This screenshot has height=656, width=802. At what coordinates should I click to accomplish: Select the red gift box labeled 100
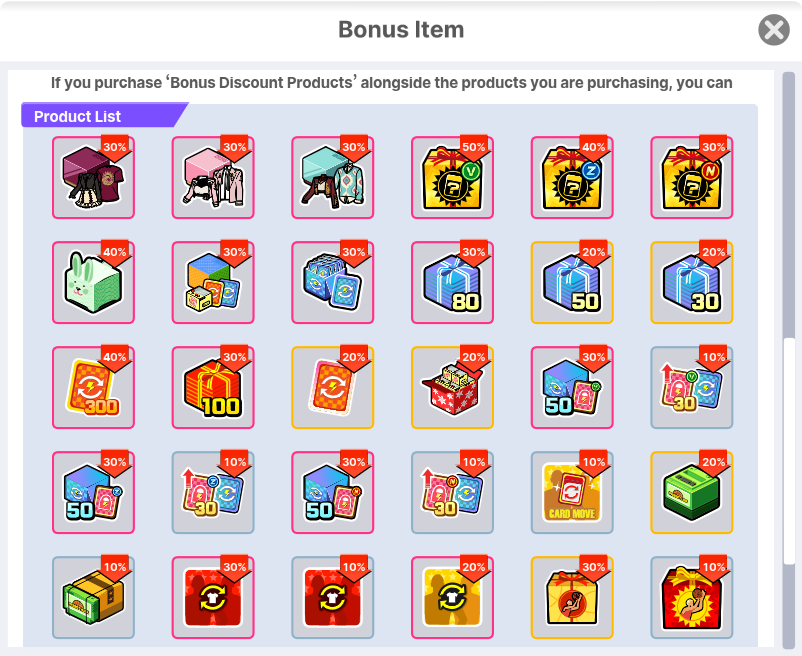tap(213, 387)
